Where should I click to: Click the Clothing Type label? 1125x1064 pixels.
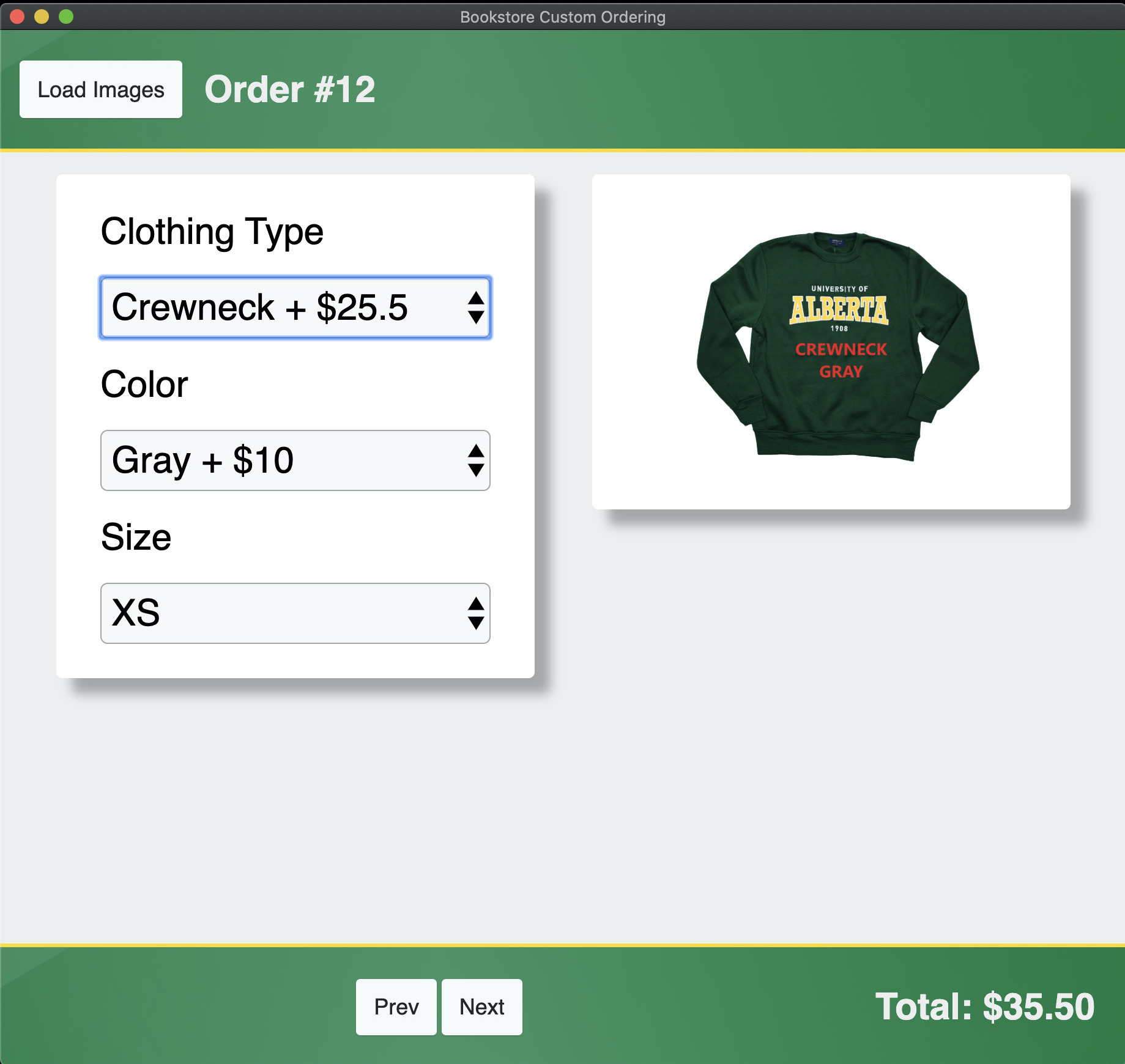[x=212, y=232]
